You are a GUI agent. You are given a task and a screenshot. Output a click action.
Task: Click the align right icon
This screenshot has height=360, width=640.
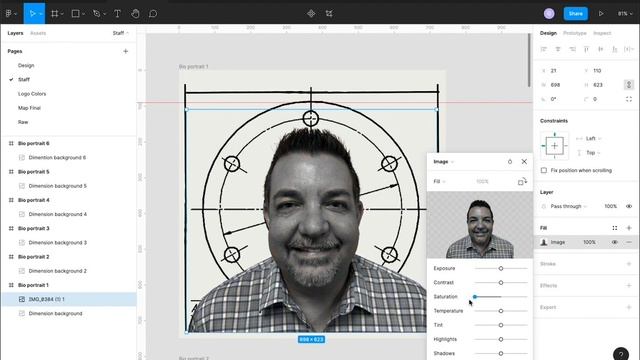(x=572, y=49)
